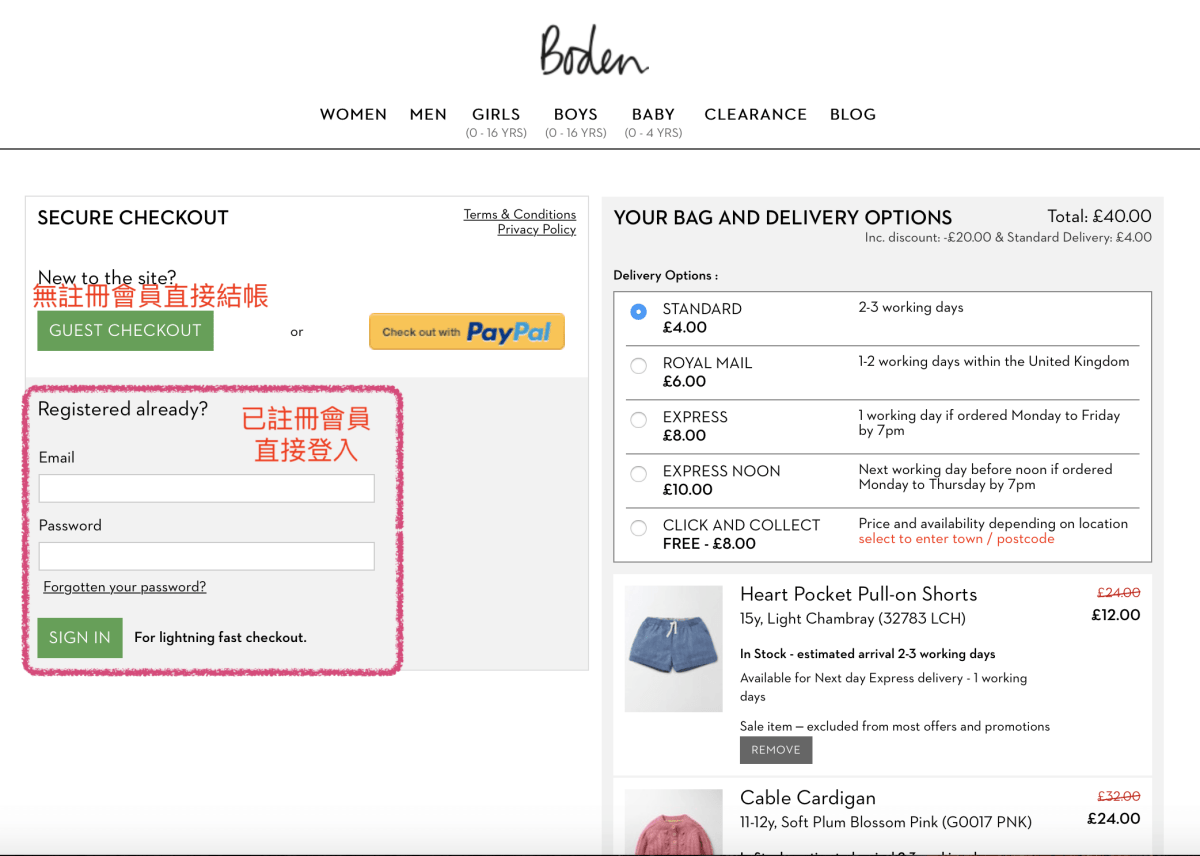Open Cable Cardigan product image
The image size is (1200, 856).
click(673, 823)
